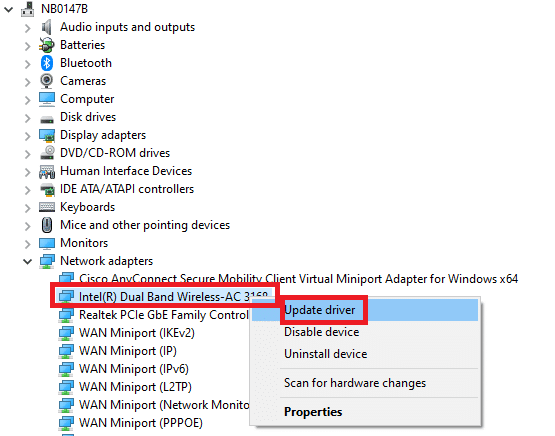Click the Audio inputs and outputs speaker icon

47,27
